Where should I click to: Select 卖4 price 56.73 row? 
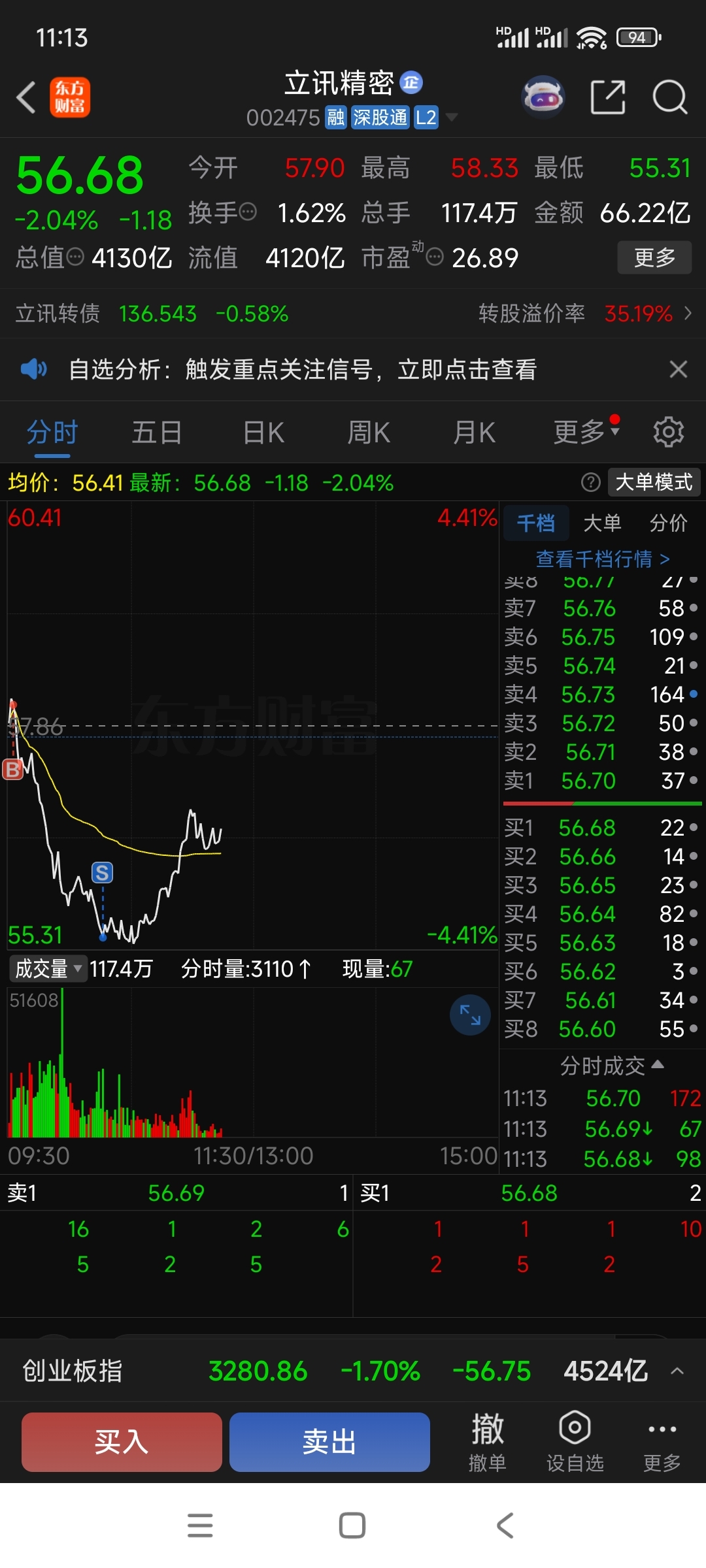(601, 694)
